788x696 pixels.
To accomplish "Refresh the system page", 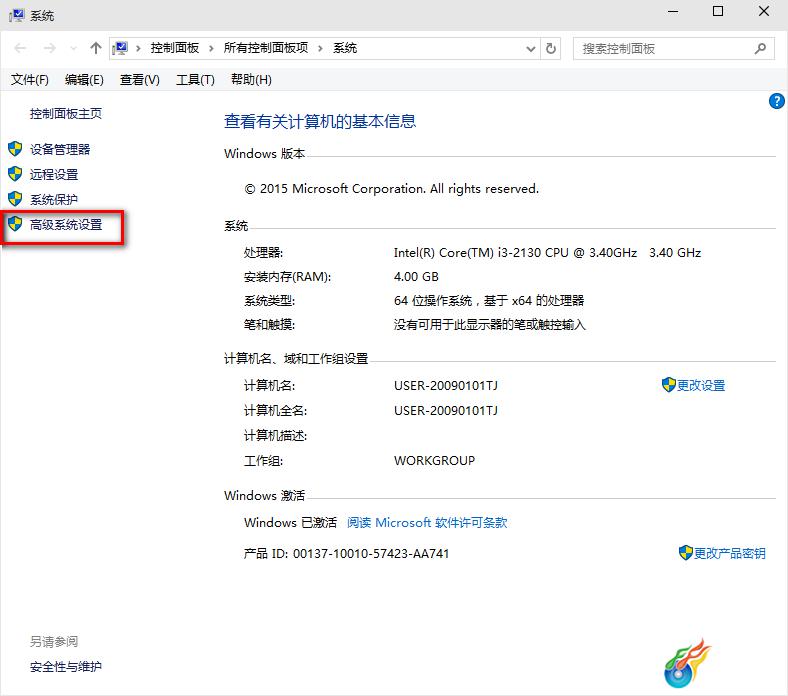I will [551, 48].
